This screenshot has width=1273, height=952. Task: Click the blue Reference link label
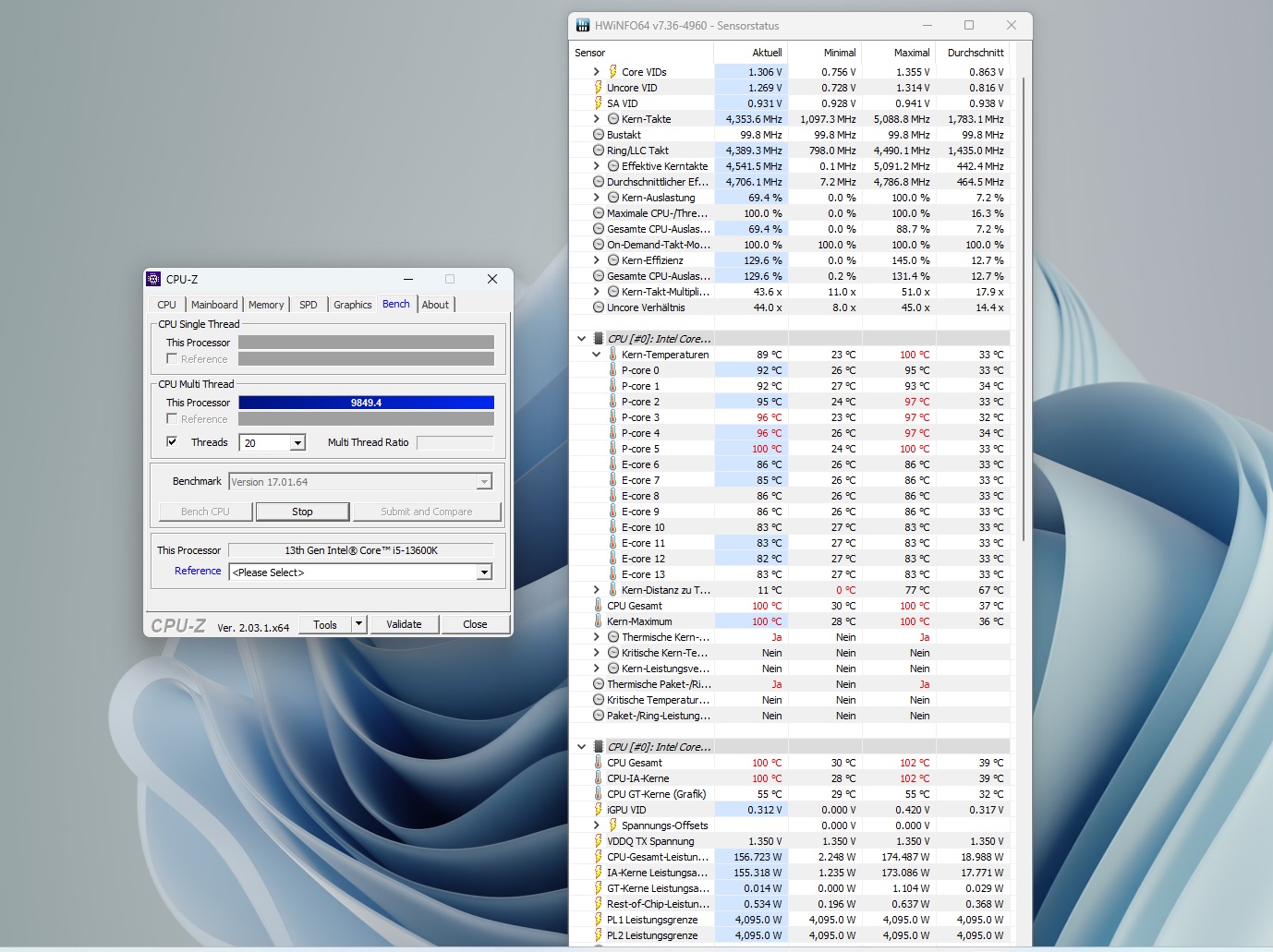(x=198, y=571)
